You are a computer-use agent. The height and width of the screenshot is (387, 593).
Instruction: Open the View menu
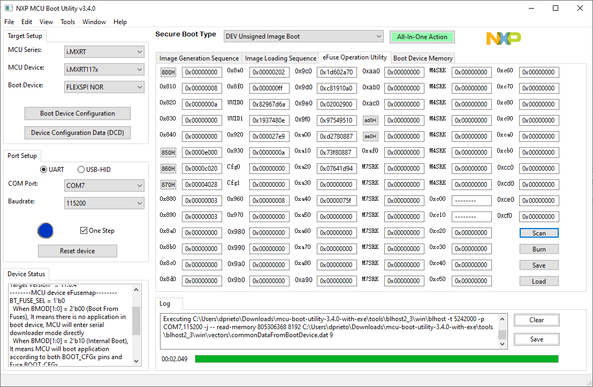click(x=46, y=22)
